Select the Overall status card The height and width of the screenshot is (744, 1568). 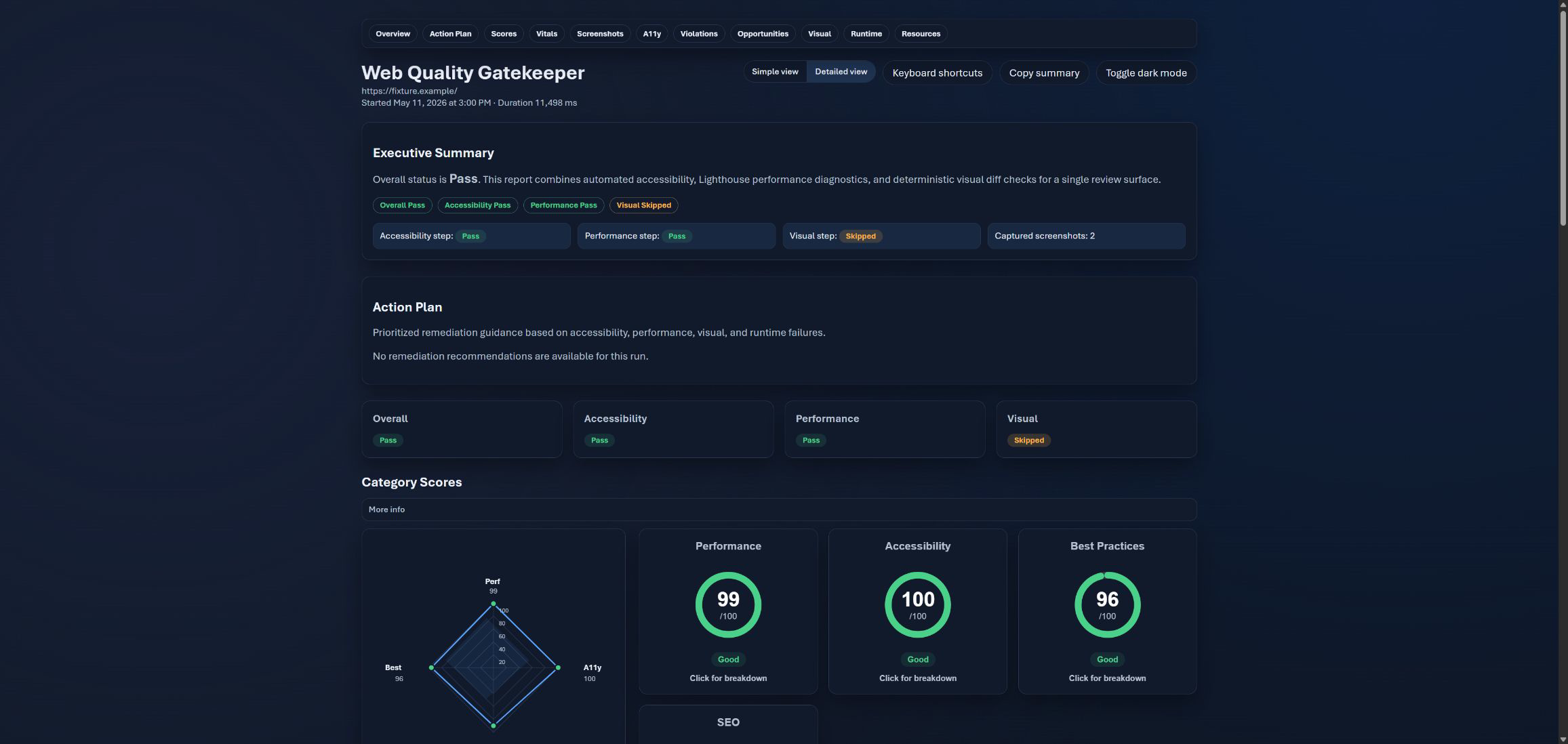click(x=462, y=429)
